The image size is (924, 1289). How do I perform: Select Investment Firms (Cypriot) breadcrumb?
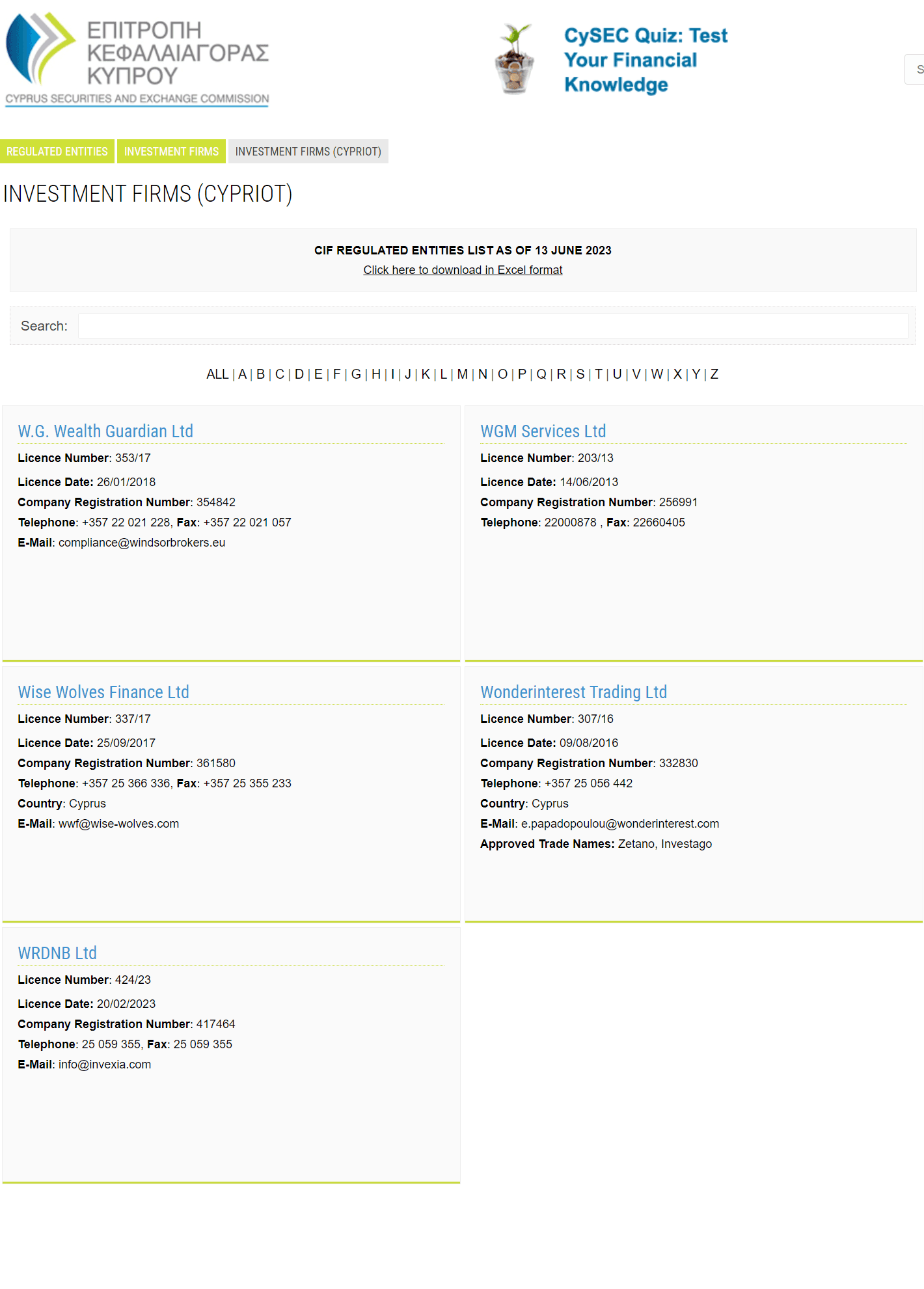pos(308,151)
